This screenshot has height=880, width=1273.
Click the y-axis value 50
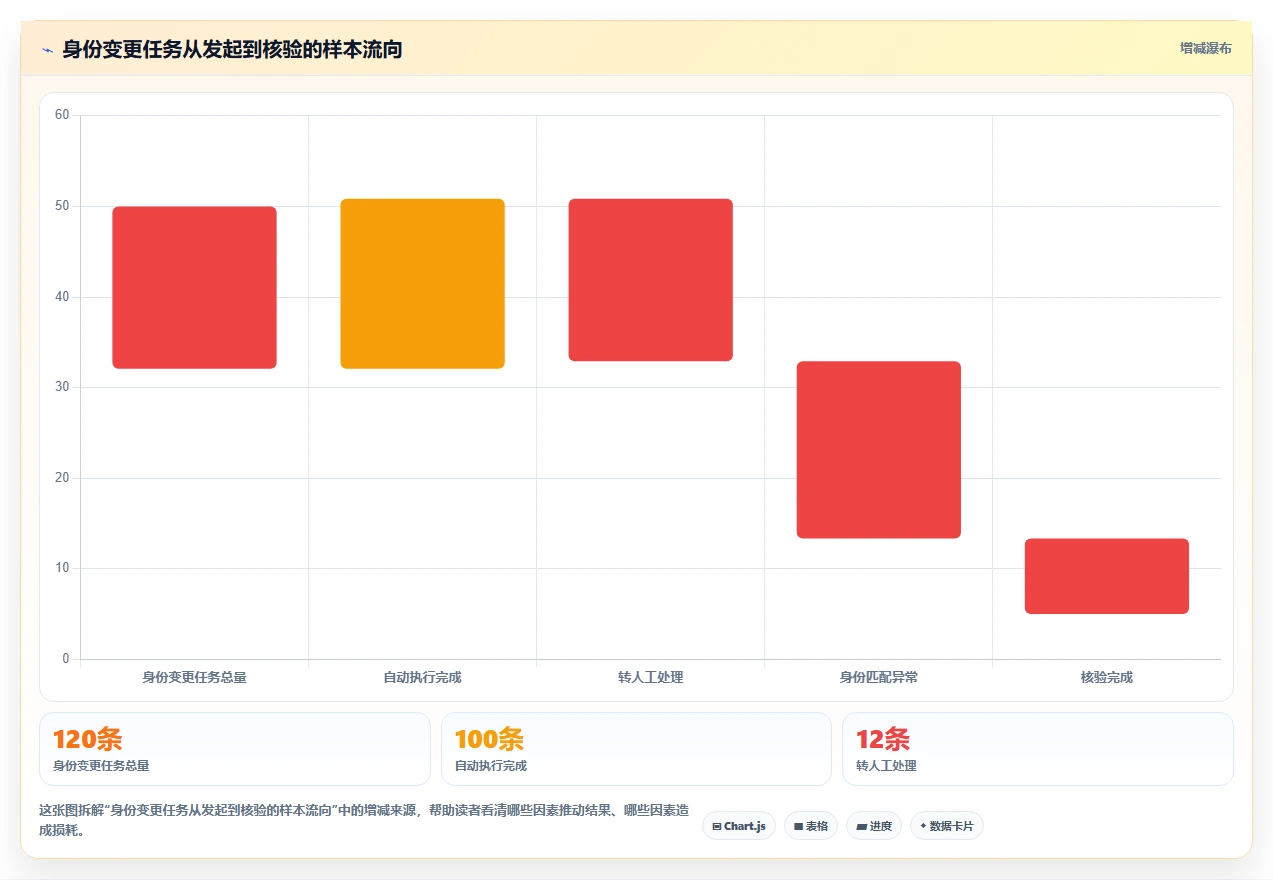point(62,206)
